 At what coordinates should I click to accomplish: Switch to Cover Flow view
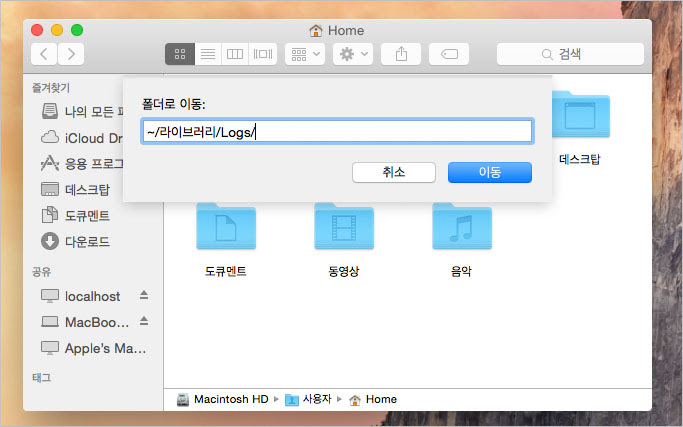point(263,54)
